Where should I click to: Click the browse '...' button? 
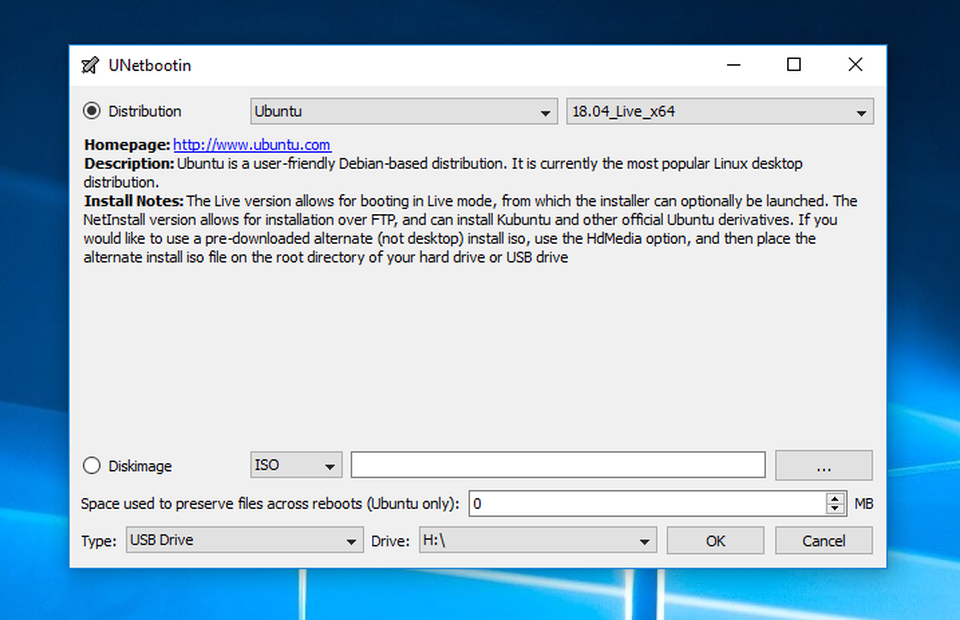click(x=823, y=466)
